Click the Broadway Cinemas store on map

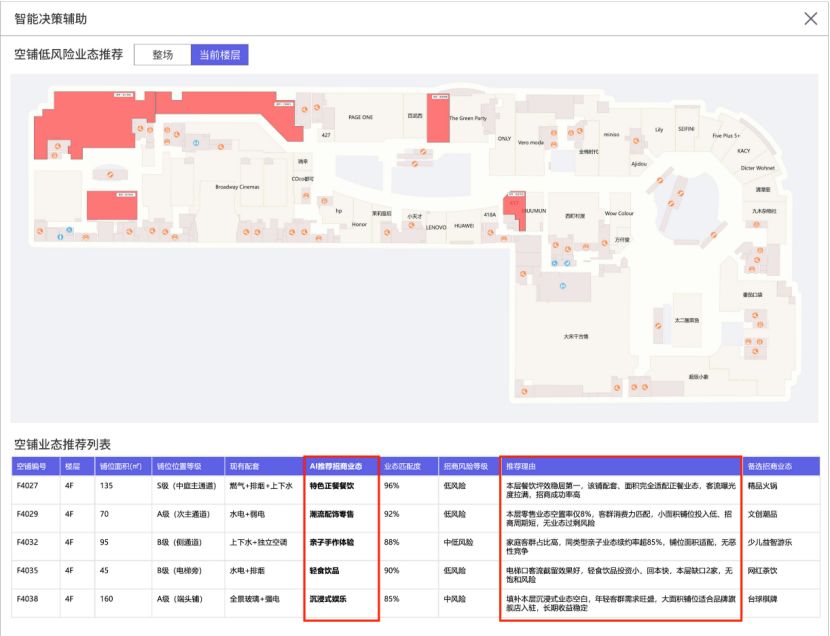point(237,187)
